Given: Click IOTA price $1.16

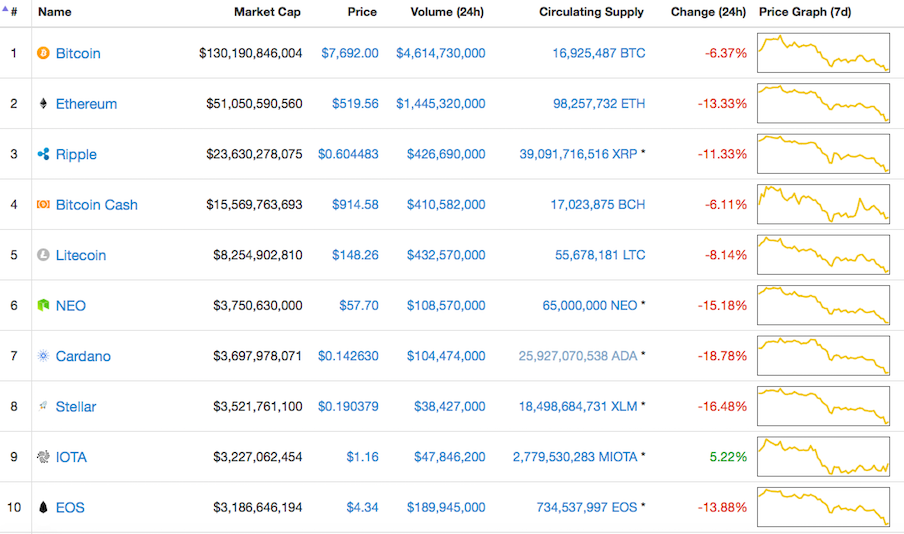Looking at the screenshot, I should pyautogui.click(x=362, y=457).
